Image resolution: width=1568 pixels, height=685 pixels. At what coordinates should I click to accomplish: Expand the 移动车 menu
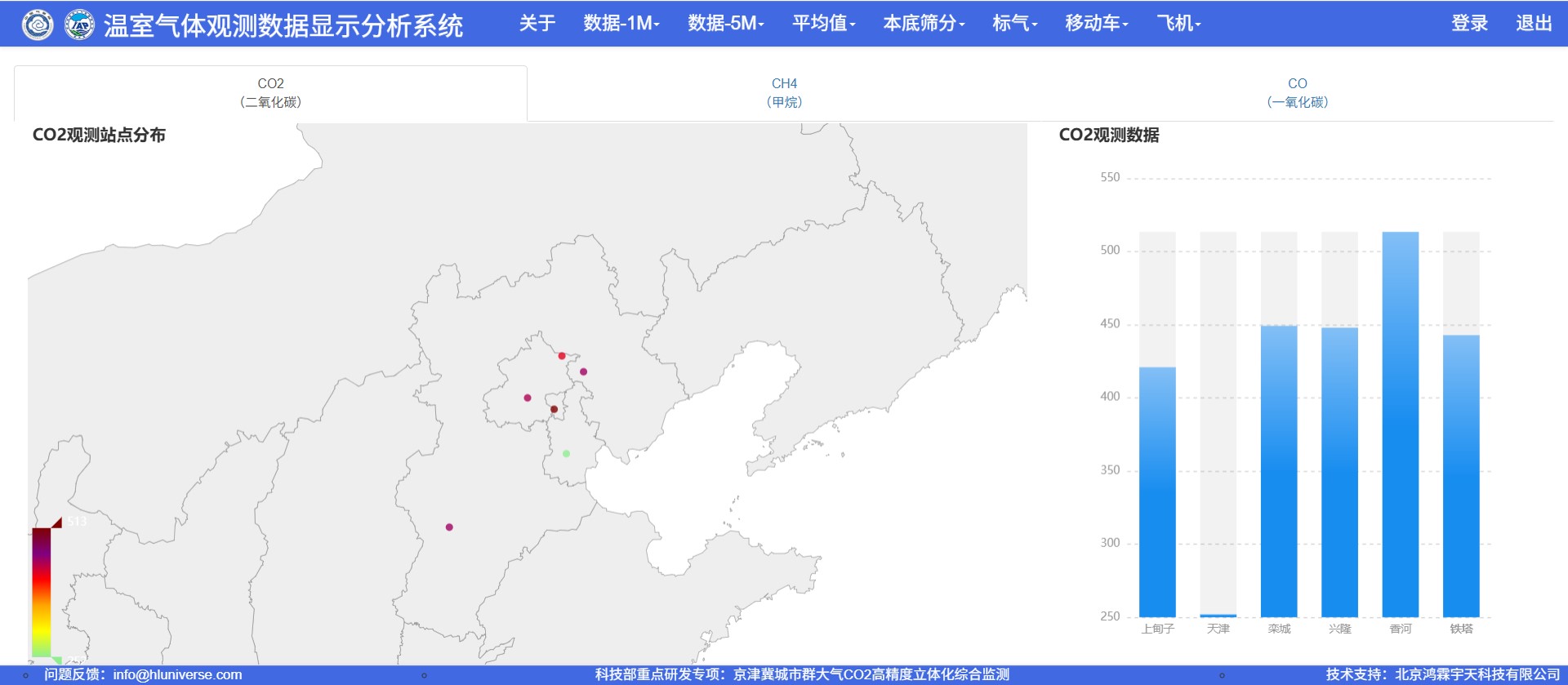[x=1097, y=23]
